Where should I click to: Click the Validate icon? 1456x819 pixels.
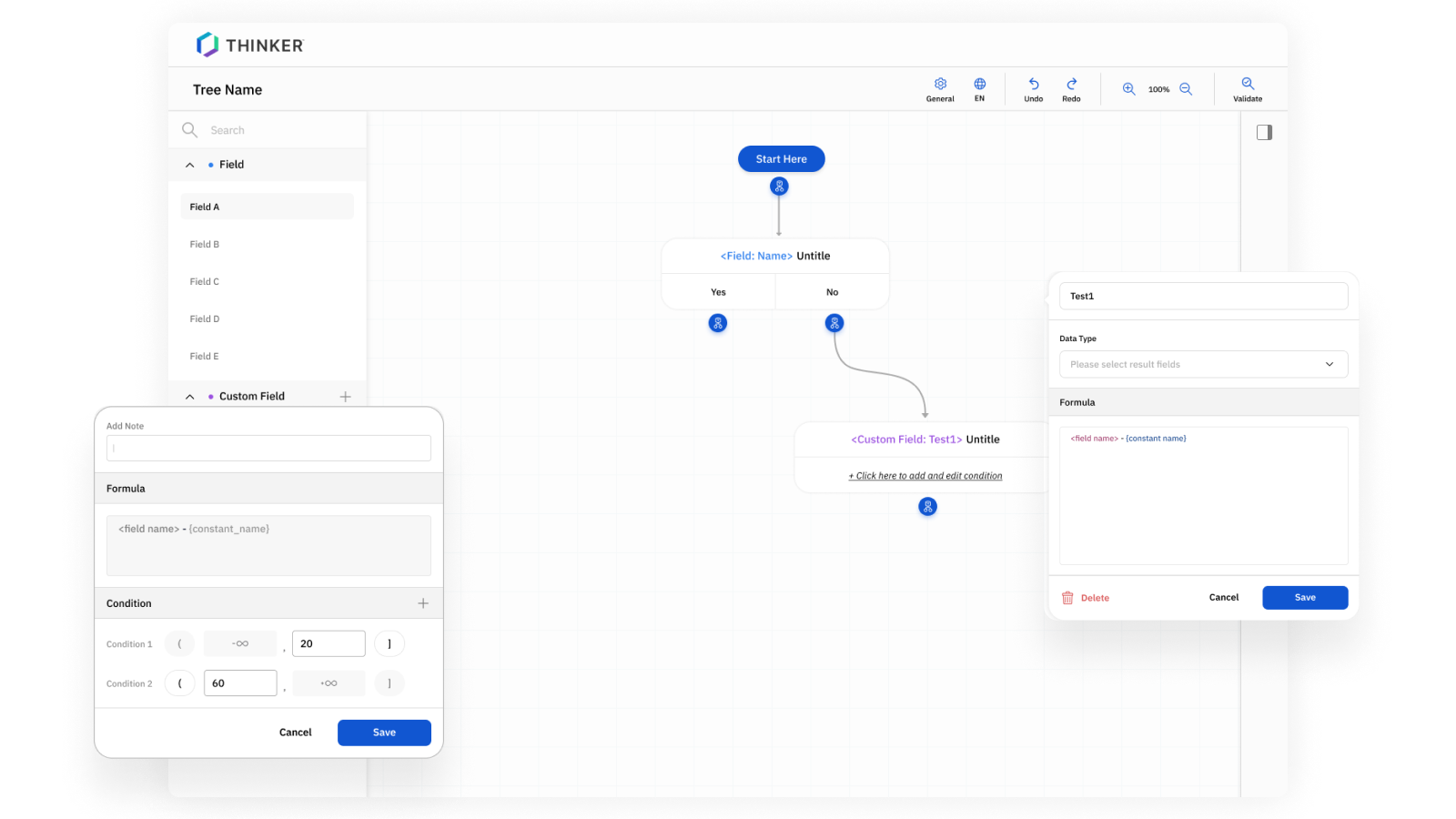(1248, 84)
